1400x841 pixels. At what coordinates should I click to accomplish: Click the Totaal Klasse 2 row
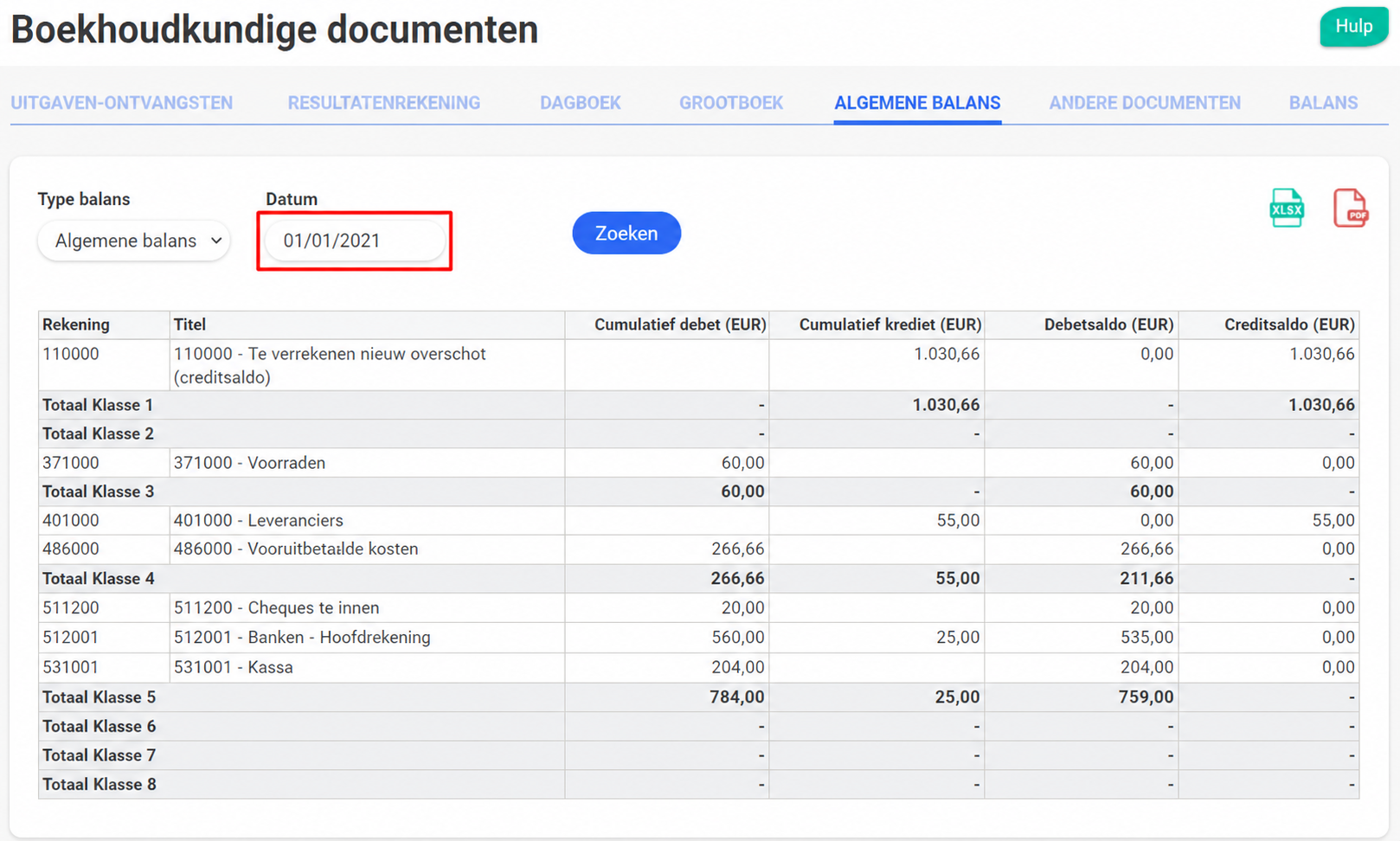click(x=698, y=433)
